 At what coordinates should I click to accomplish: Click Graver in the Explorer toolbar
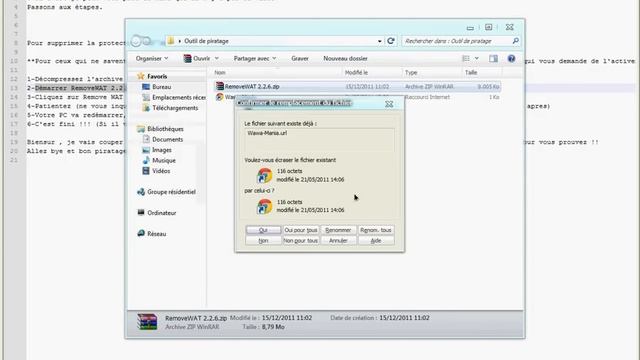pos(300,58)
